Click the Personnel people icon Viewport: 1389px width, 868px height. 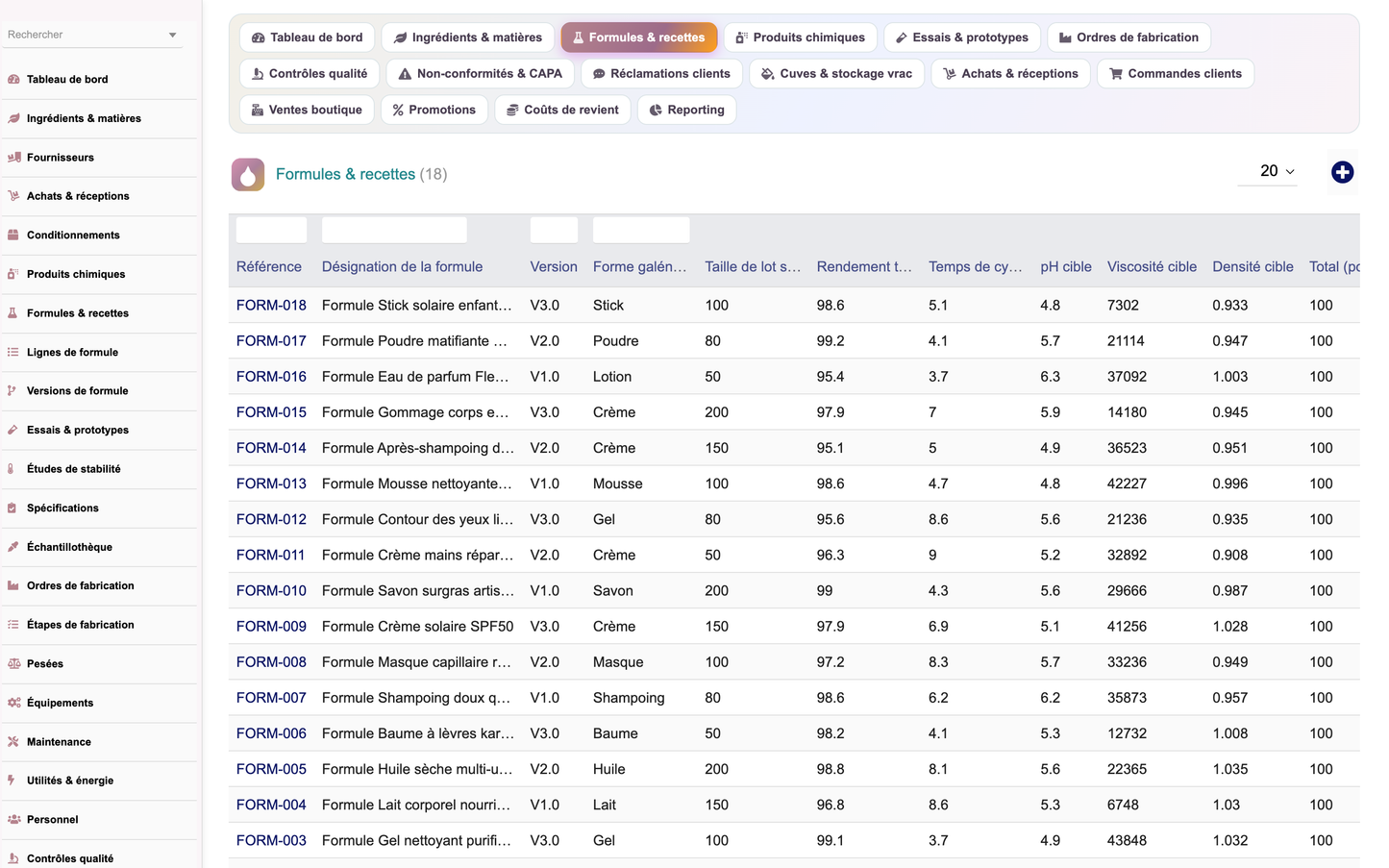click(13, 820)
